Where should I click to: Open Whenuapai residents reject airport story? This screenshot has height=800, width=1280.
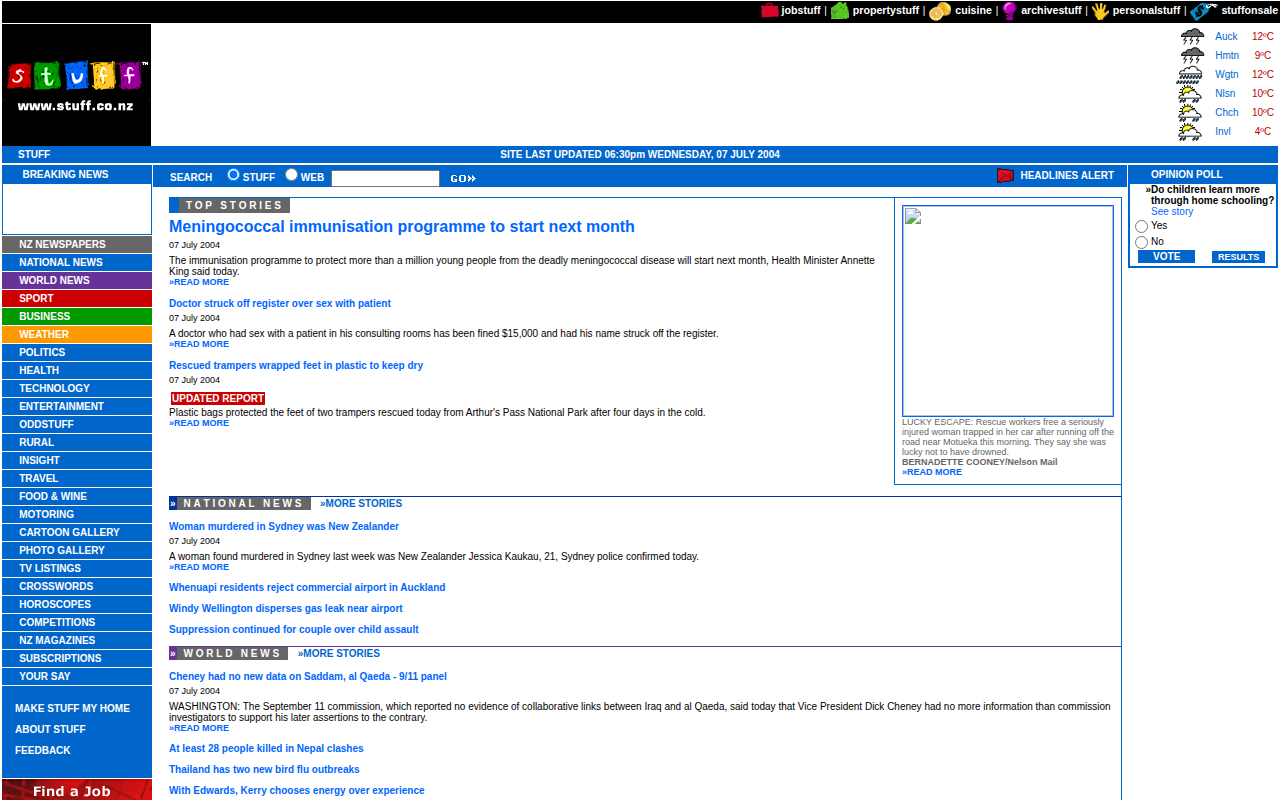pyautogui.click(x=307, y=588)
